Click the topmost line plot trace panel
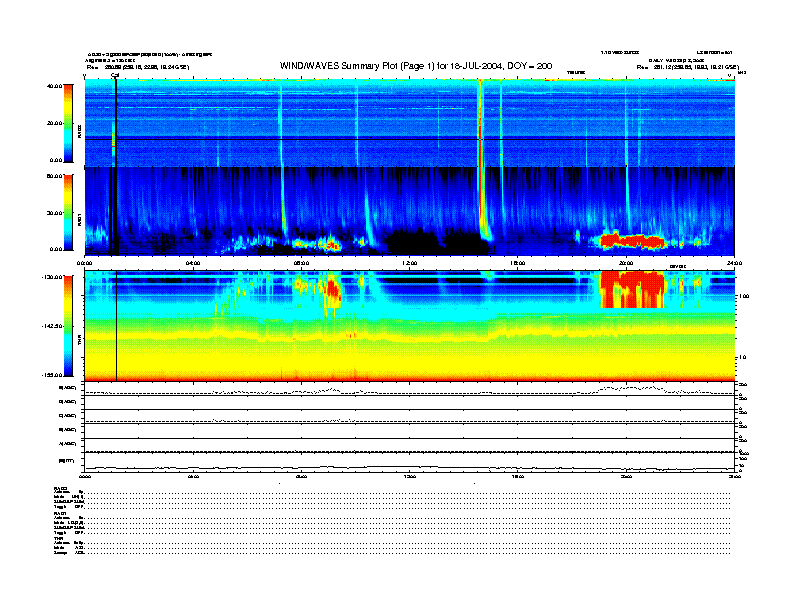Viewport: 792px width, 612px height. [410, 390]
